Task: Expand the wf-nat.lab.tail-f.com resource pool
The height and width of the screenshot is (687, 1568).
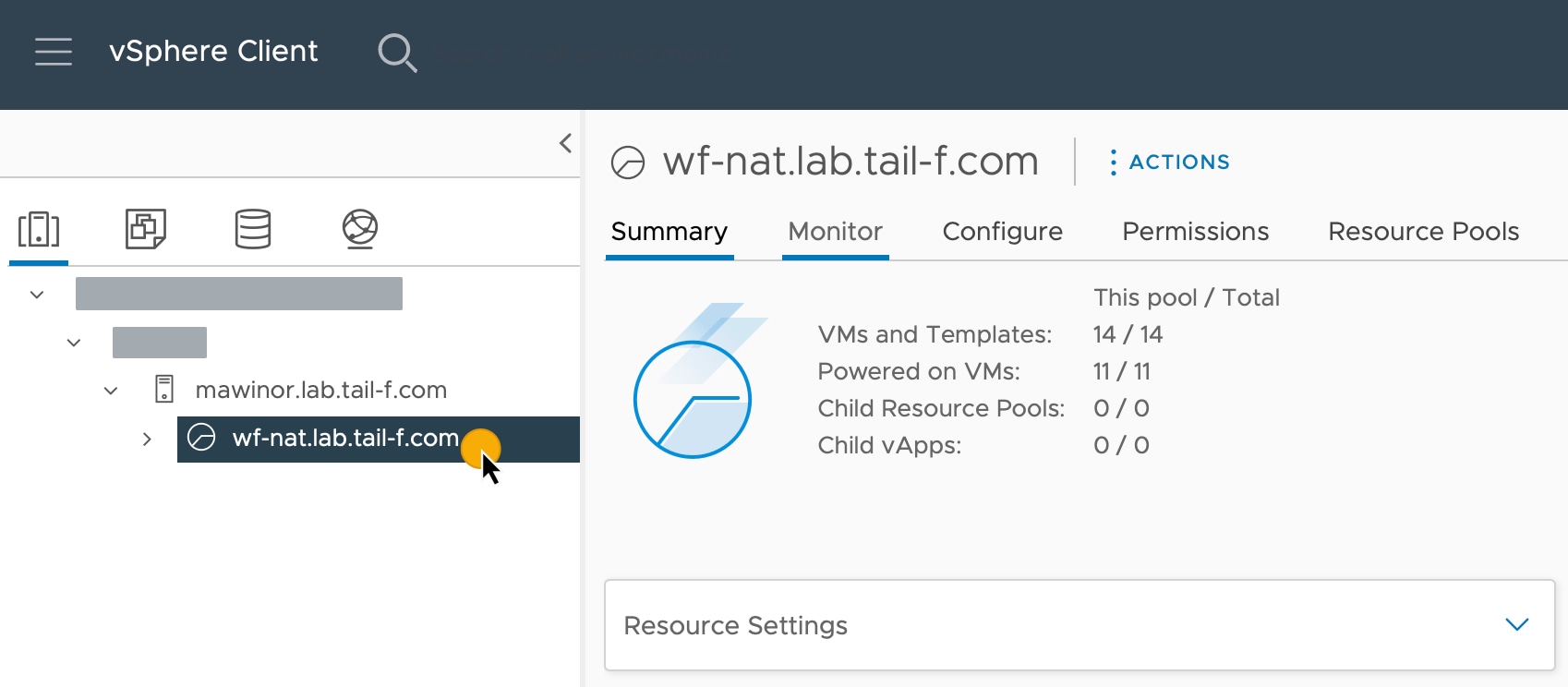Action: coord(148,439)
